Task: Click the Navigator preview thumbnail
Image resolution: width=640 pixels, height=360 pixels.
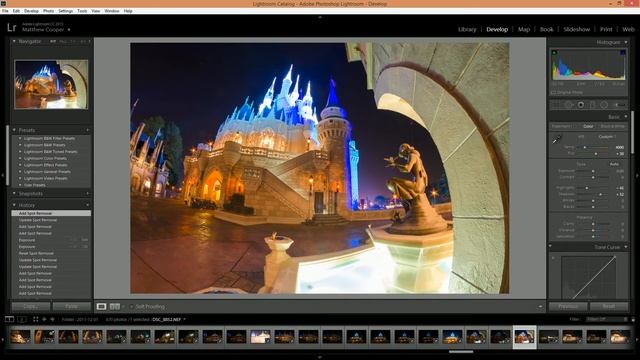Action: (x=51, y=84)
